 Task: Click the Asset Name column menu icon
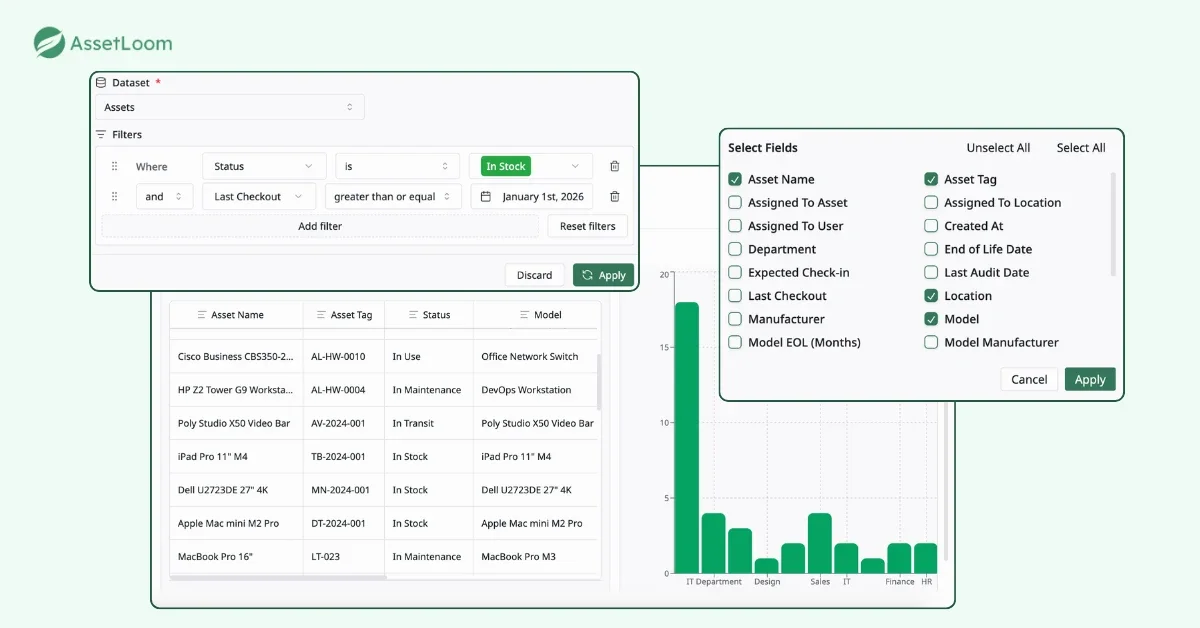coord(202,315)
